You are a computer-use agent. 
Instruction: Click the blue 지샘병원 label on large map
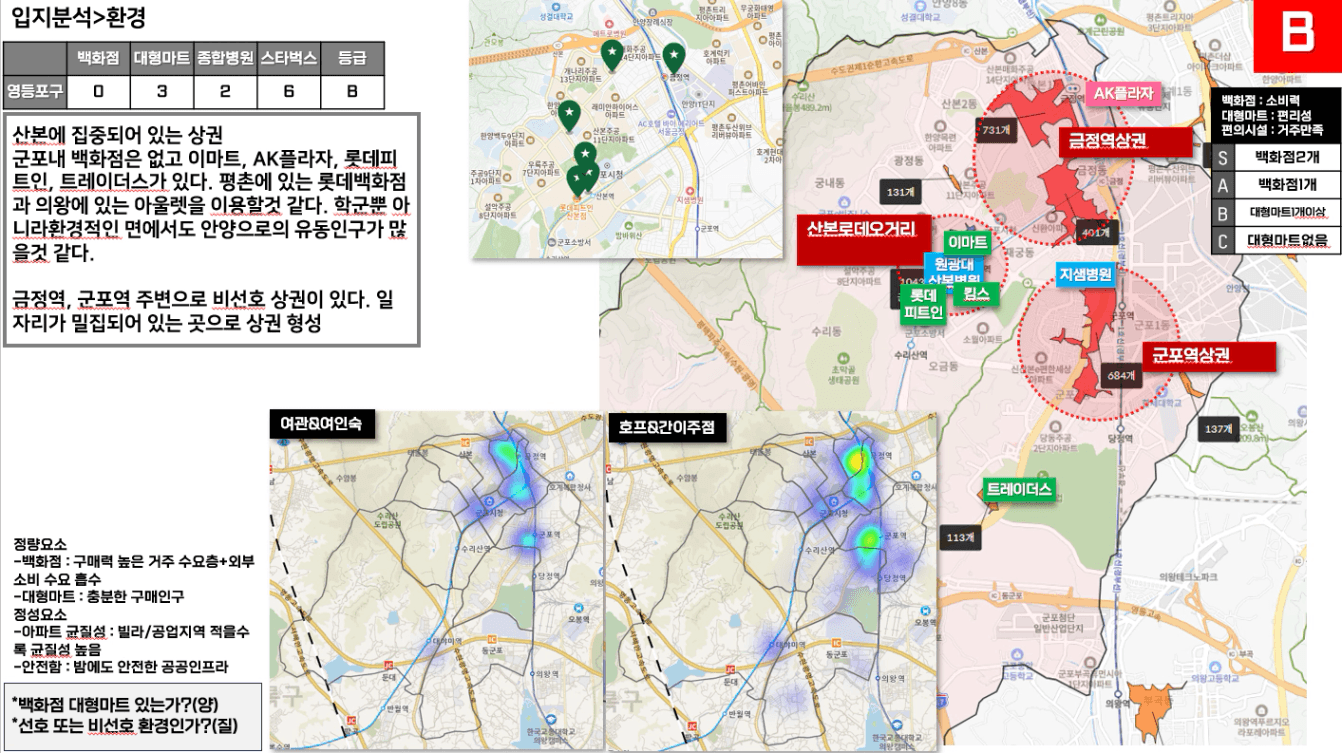(x=1086, y=274)
